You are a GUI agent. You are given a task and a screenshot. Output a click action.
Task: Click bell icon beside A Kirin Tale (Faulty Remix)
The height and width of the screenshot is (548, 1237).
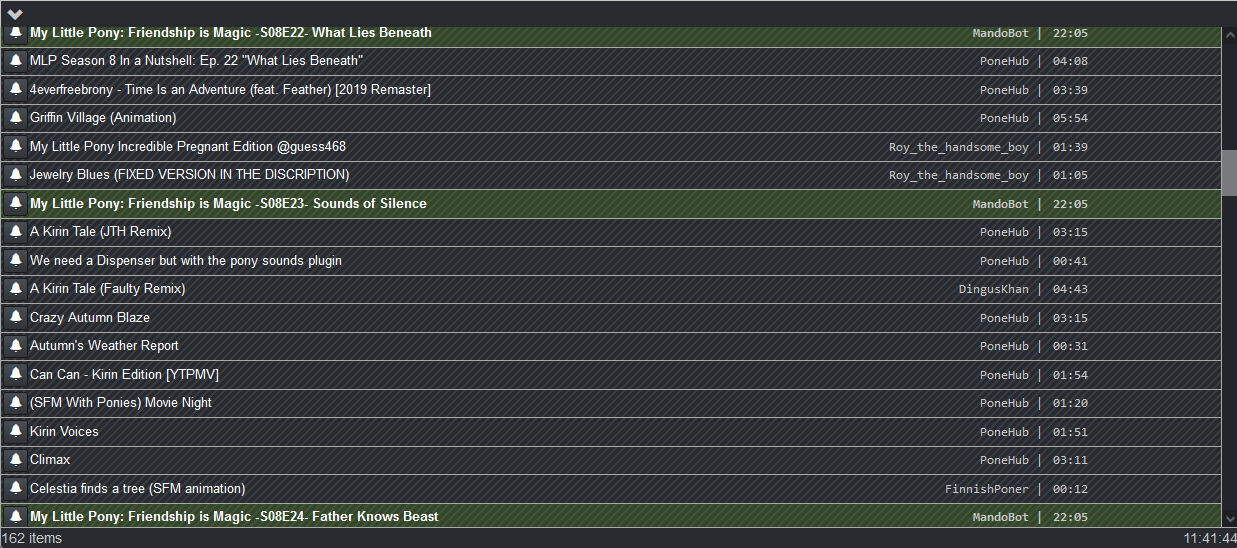(x=16, y=288)
